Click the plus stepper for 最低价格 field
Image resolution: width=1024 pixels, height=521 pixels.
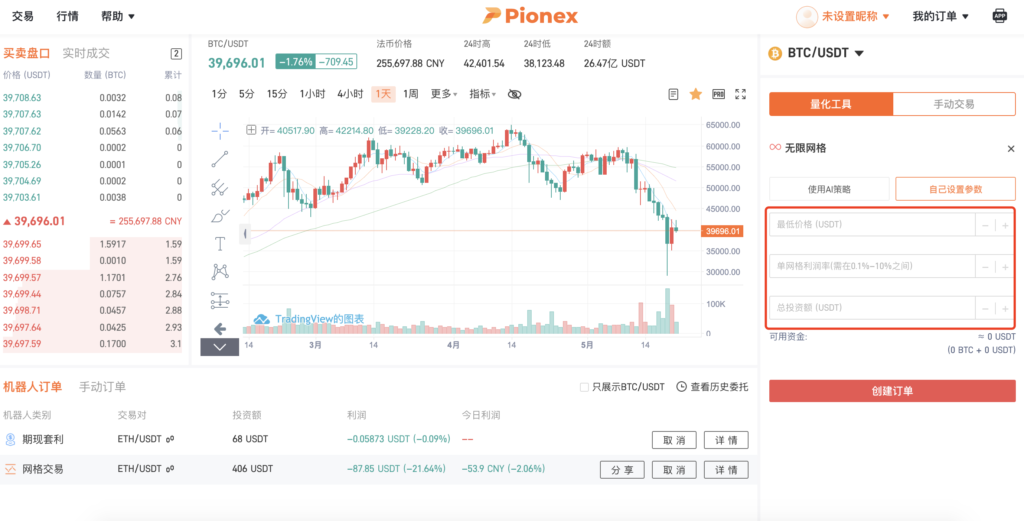(x=1005, y=226)
